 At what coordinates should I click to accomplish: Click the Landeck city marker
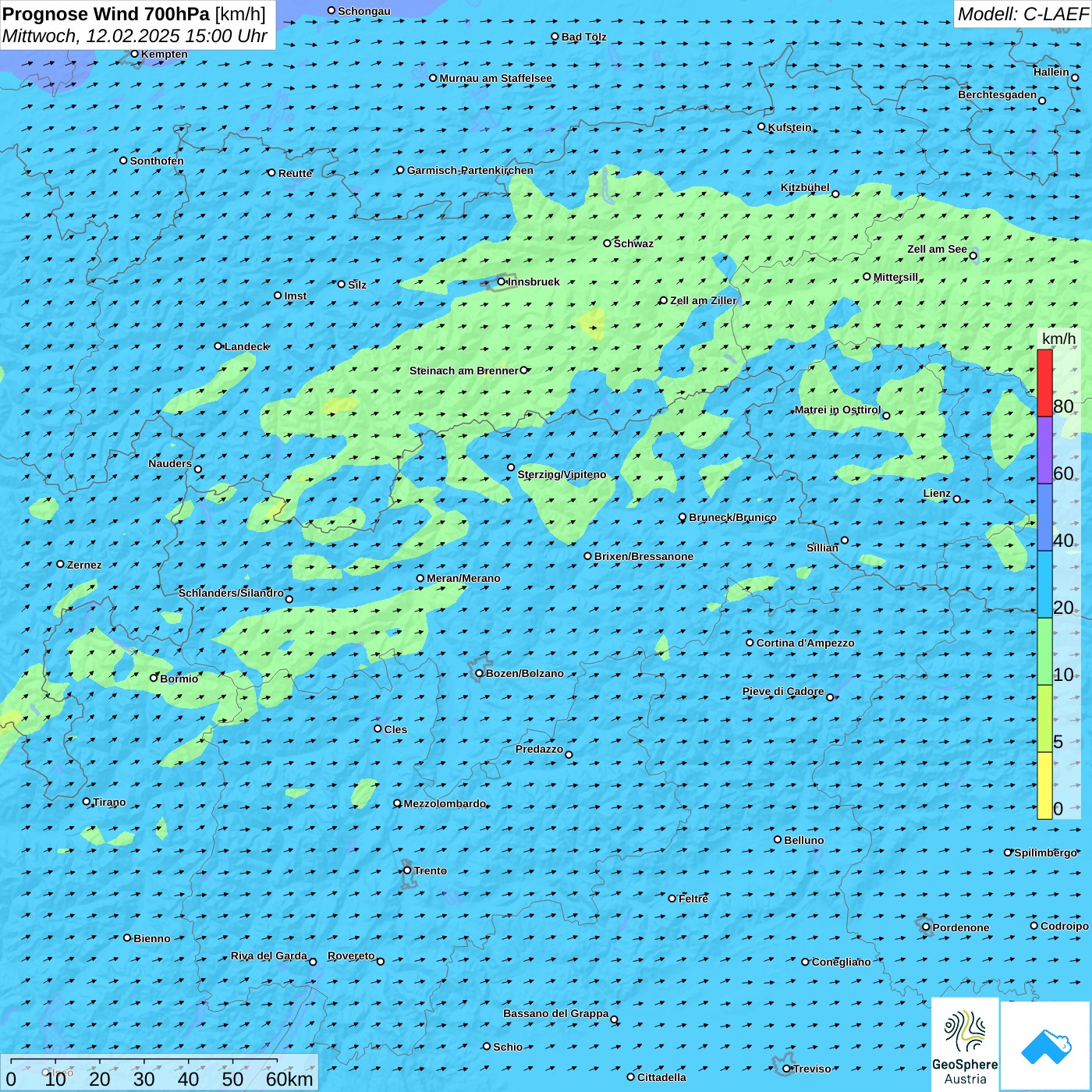click(218, 346)
